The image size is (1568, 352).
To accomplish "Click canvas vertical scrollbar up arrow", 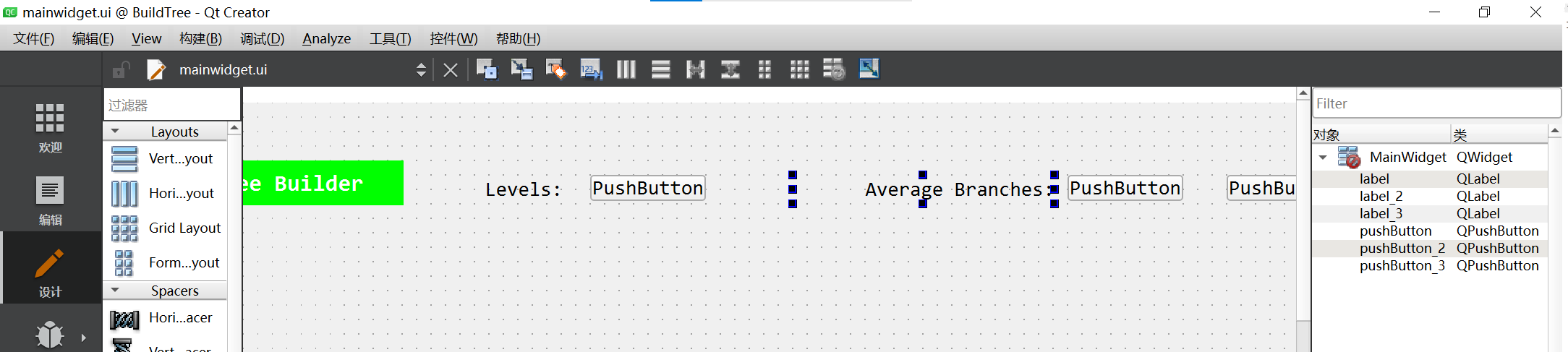I will click(x=1303, y=93).
